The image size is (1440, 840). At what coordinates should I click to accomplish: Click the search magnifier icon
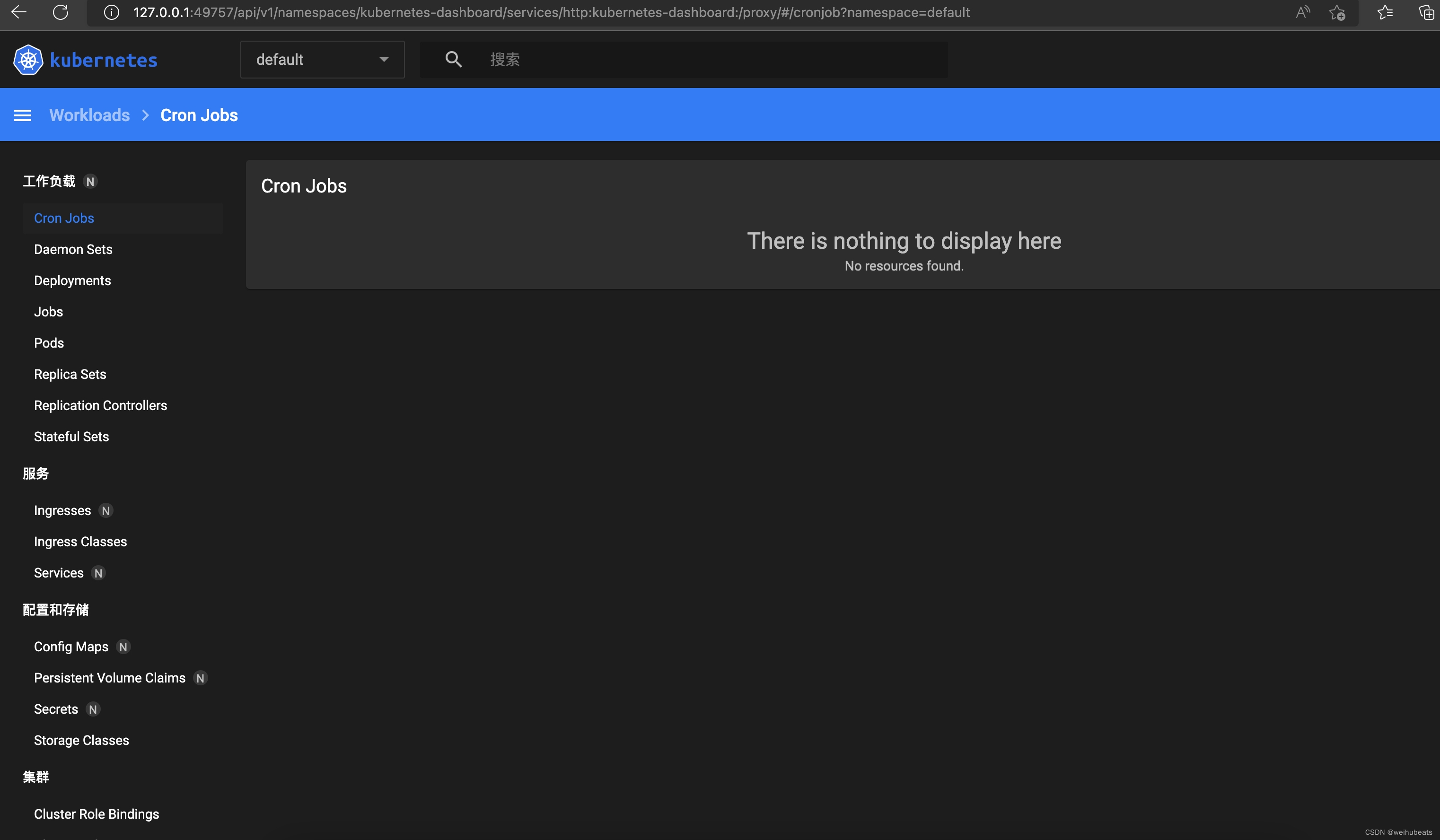click(454, 59)
